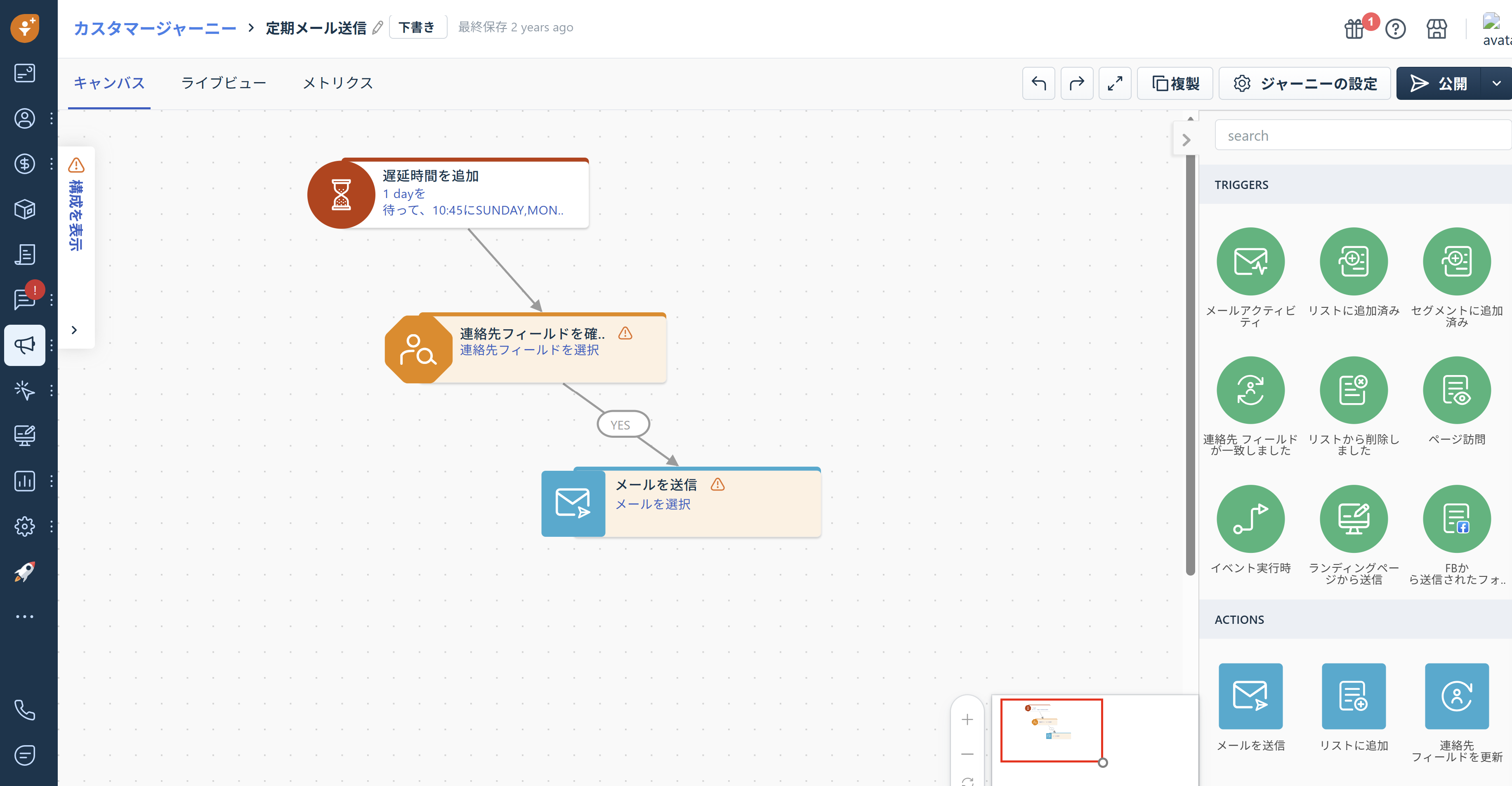Select the ランディングページから送信 trigger icon
Viewport: 1512px width, 786px height.
click(1354, 518)
